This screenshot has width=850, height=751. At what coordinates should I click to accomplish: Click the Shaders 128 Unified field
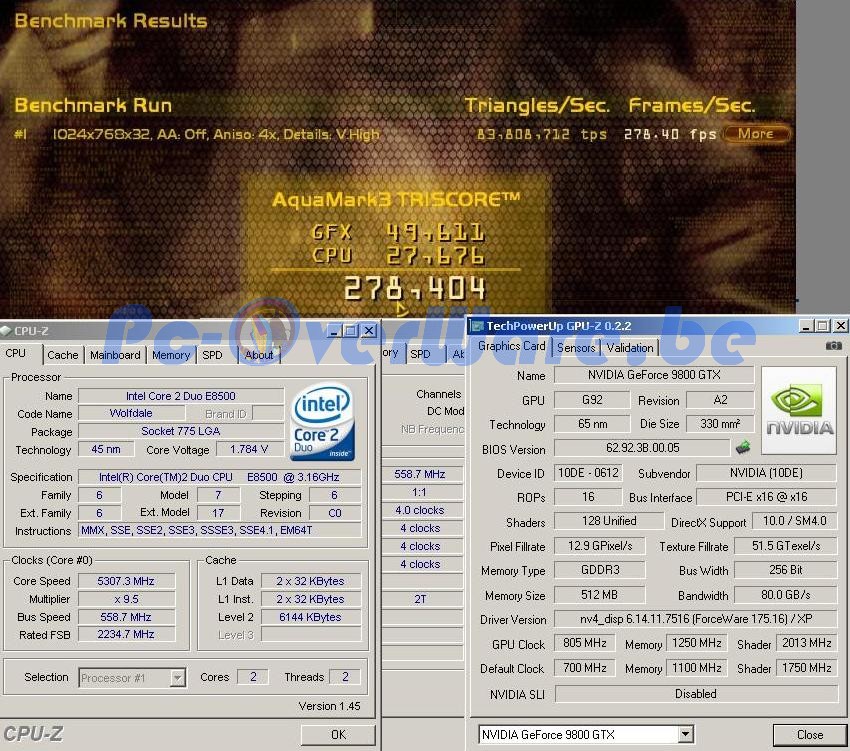609,521
